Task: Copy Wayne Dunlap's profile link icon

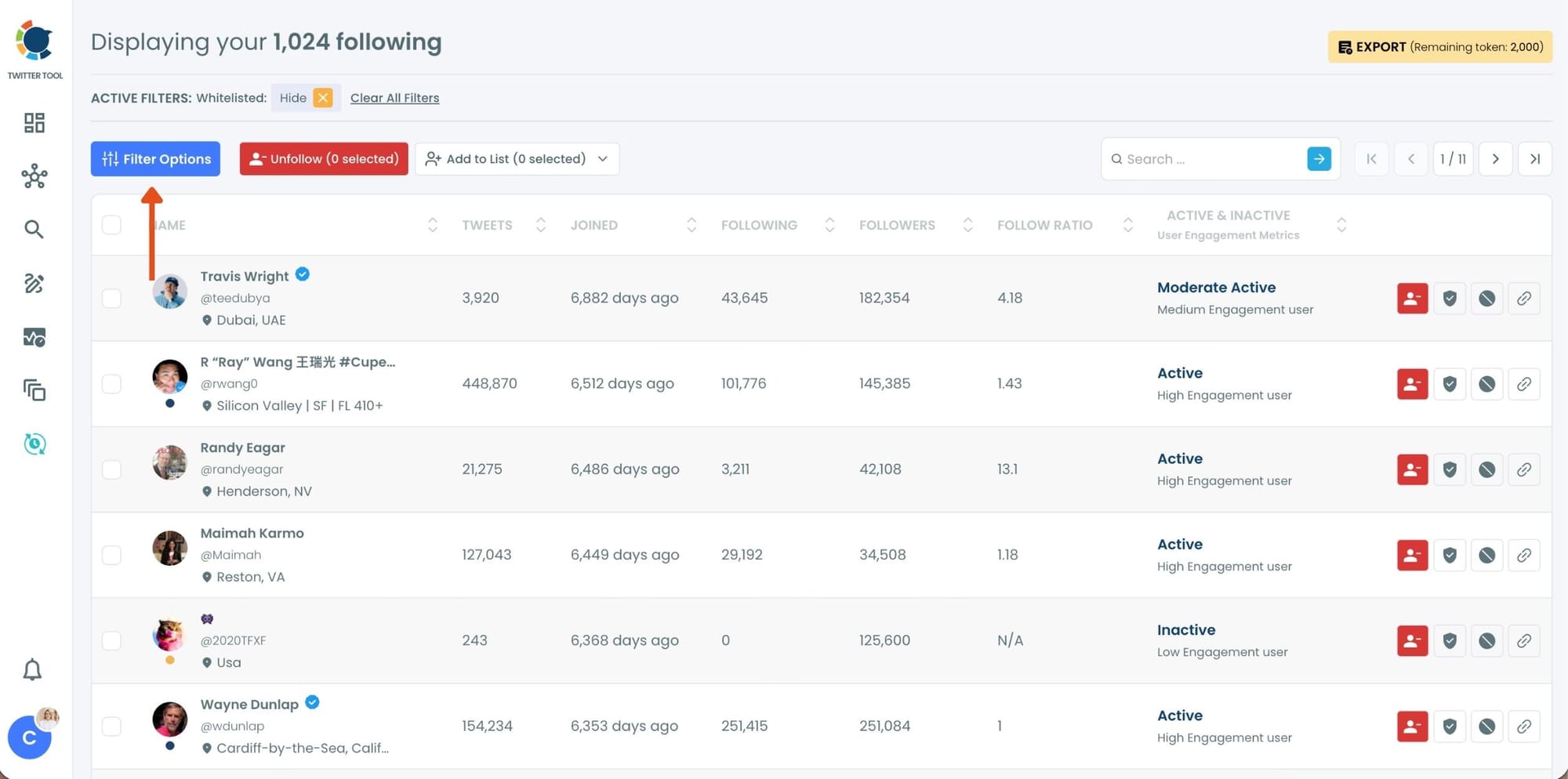Action: point(1524,726)
